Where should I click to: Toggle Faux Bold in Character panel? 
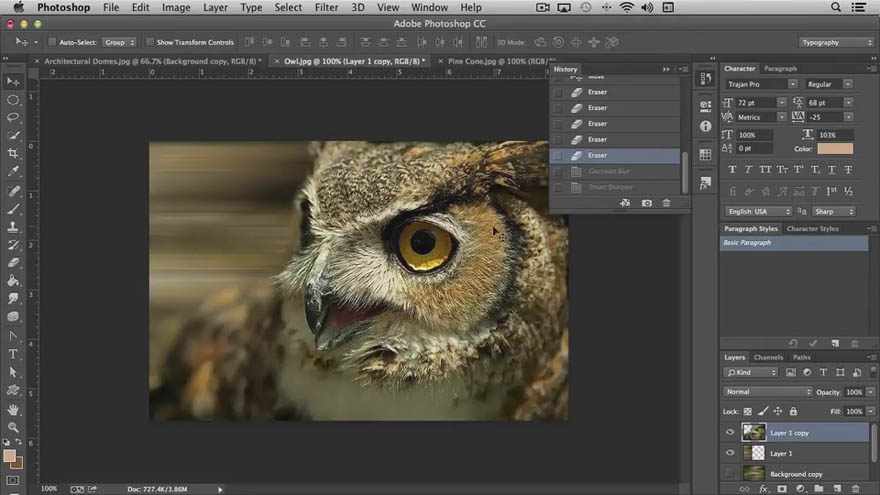[732, 169]
